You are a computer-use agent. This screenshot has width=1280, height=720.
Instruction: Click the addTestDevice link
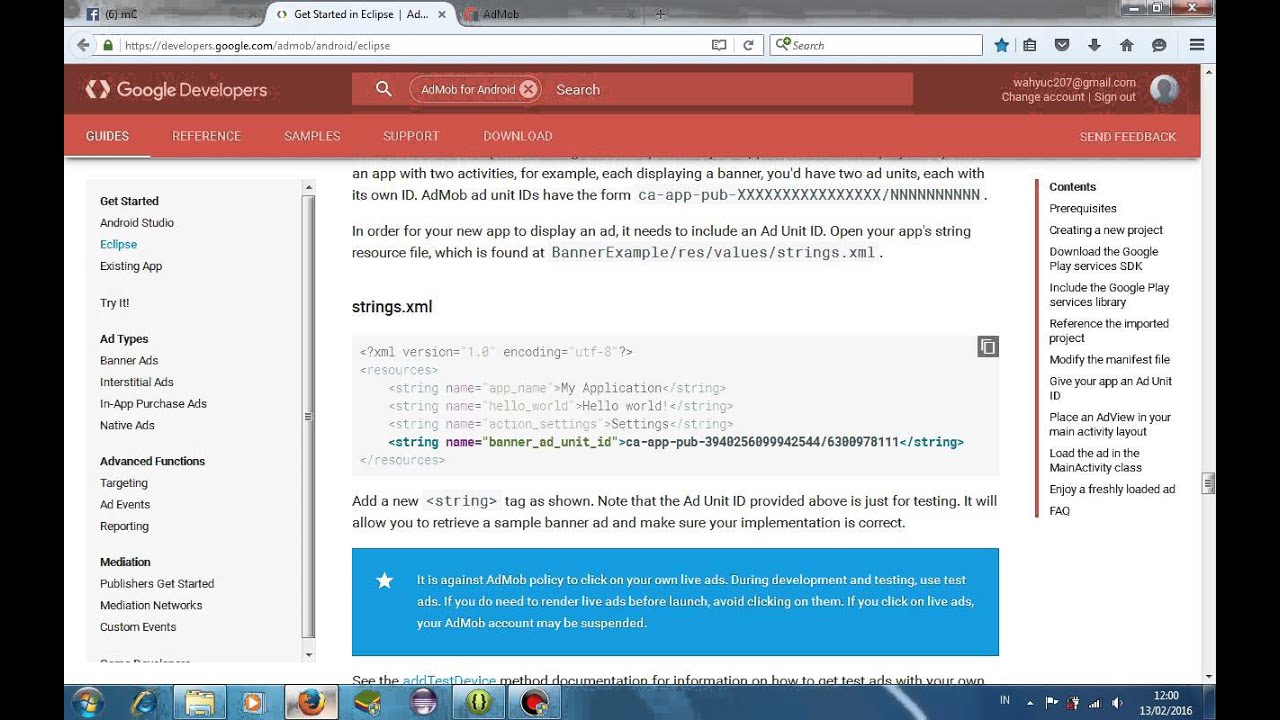449,681
